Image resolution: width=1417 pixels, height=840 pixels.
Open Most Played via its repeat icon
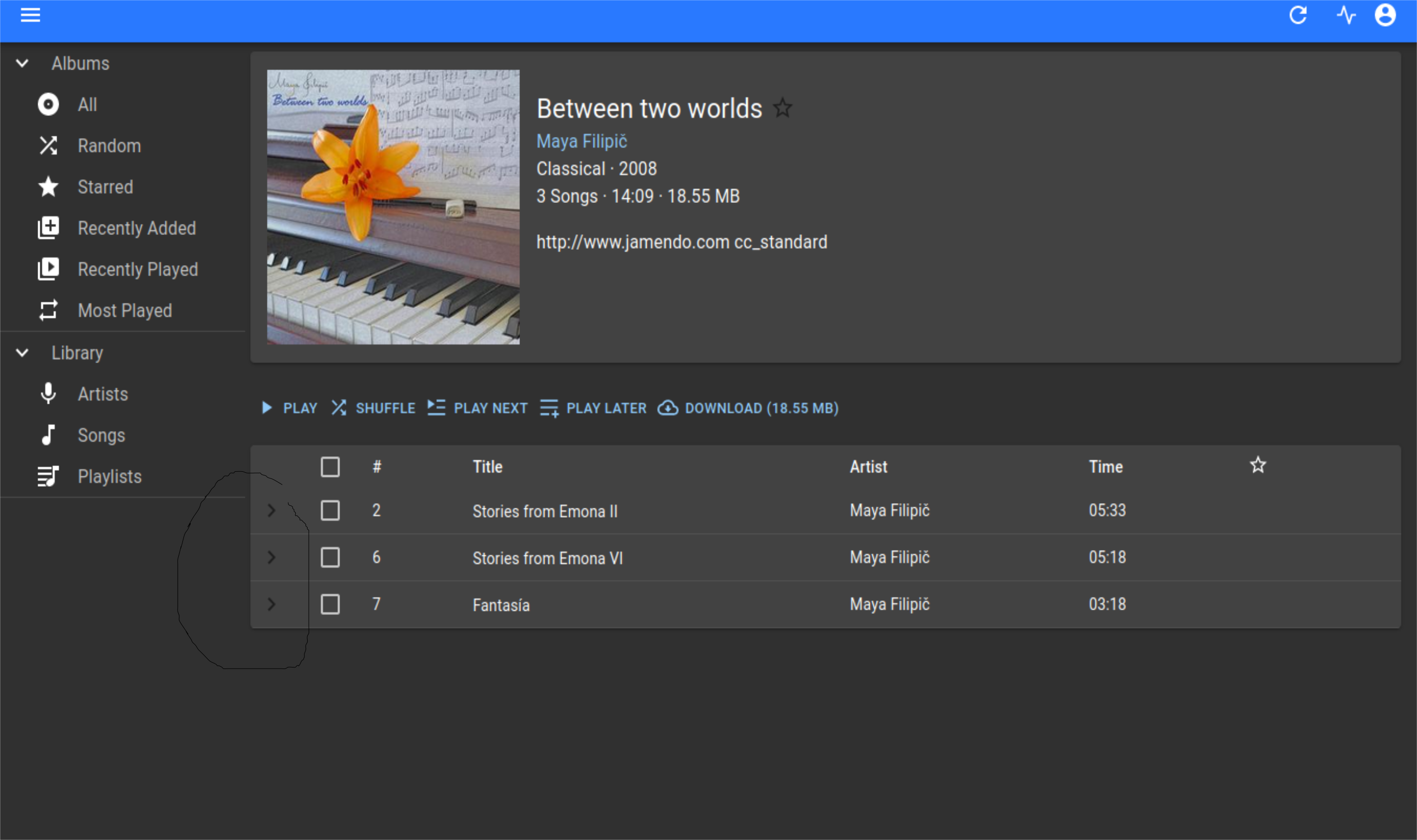click(x=49, y=310)
